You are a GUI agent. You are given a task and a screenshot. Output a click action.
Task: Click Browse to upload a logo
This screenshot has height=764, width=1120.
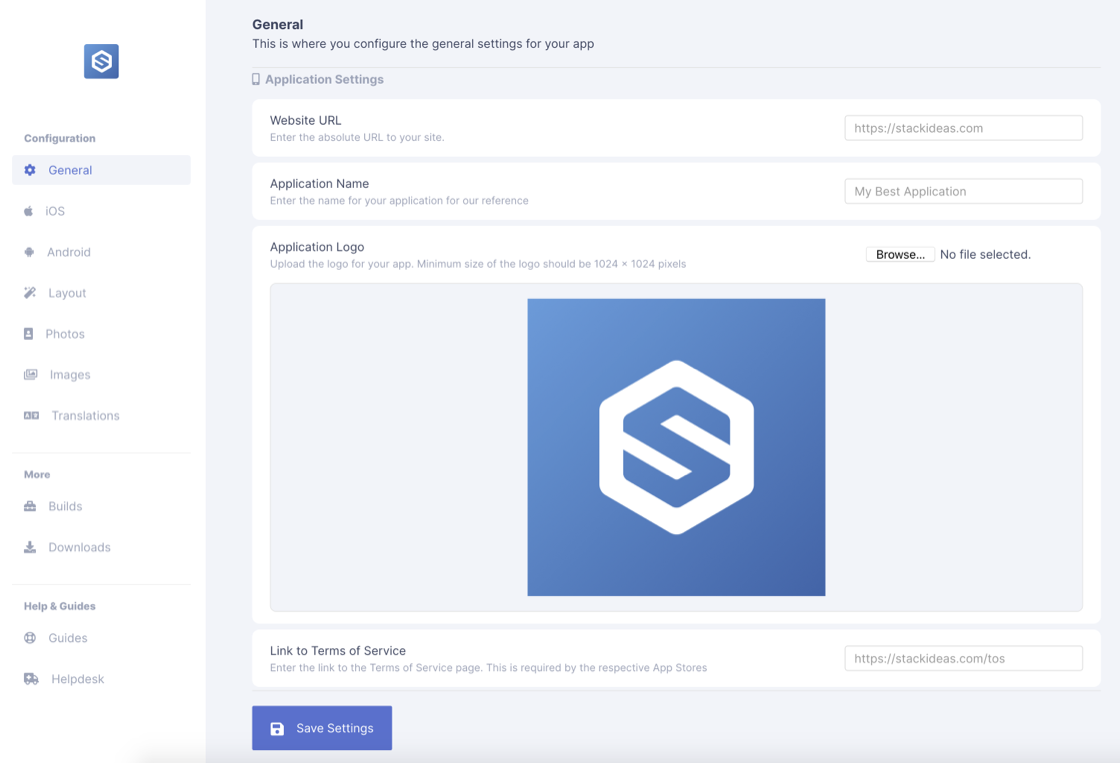(x=900, y=254)
